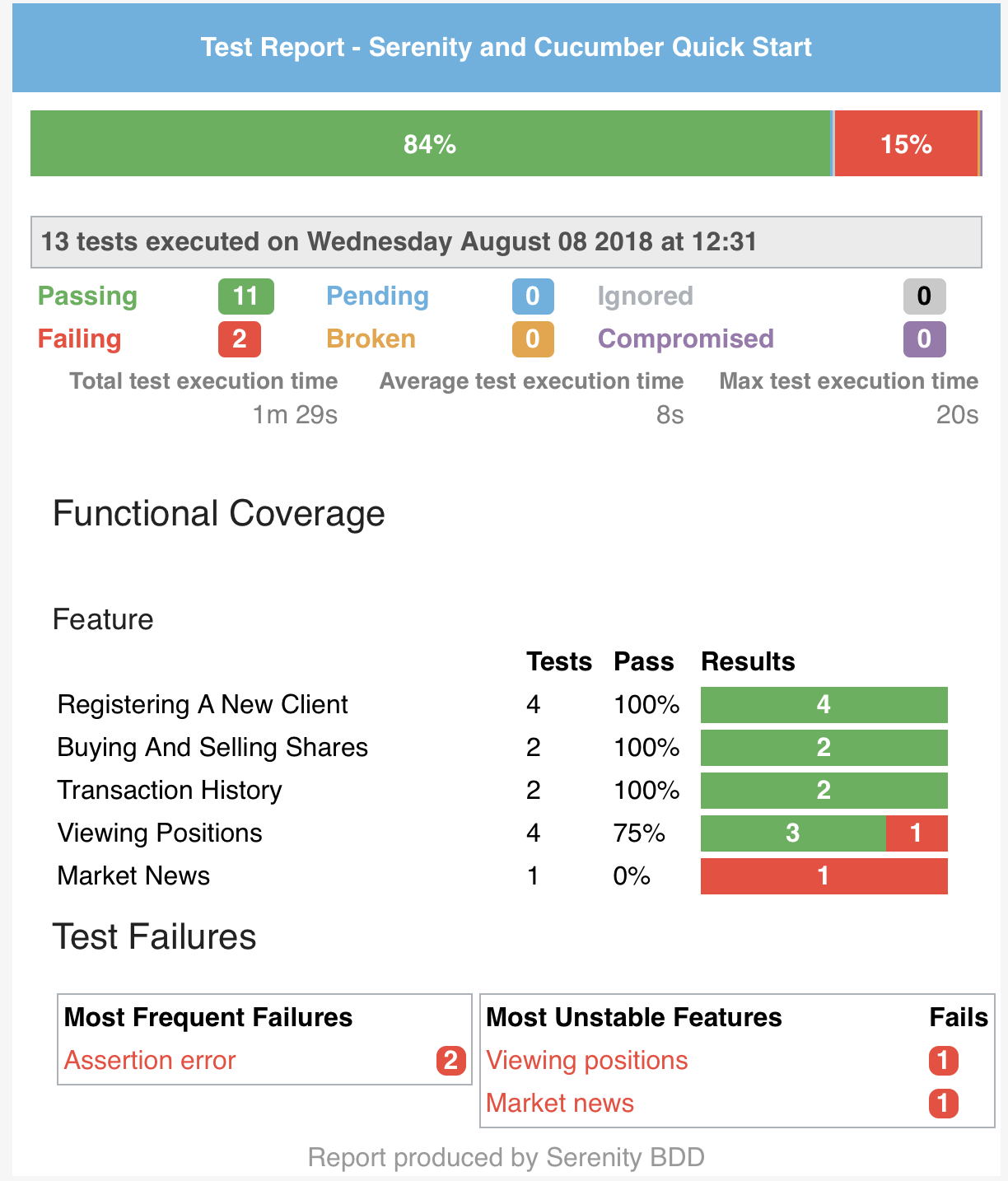This screenshot has height=1181, width=1008.
Task: Click the Report produced by Serenity BDD footer
Action: [506, 1158]
